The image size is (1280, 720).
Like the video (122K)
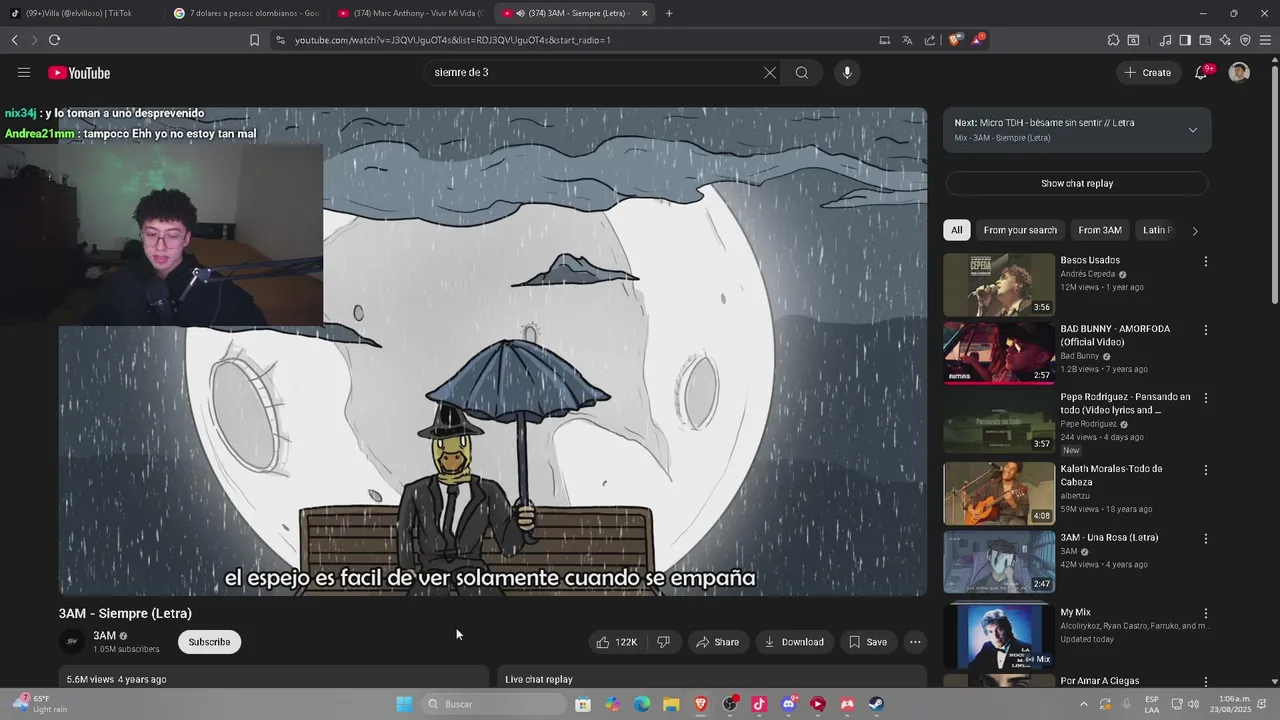point(617,642)
